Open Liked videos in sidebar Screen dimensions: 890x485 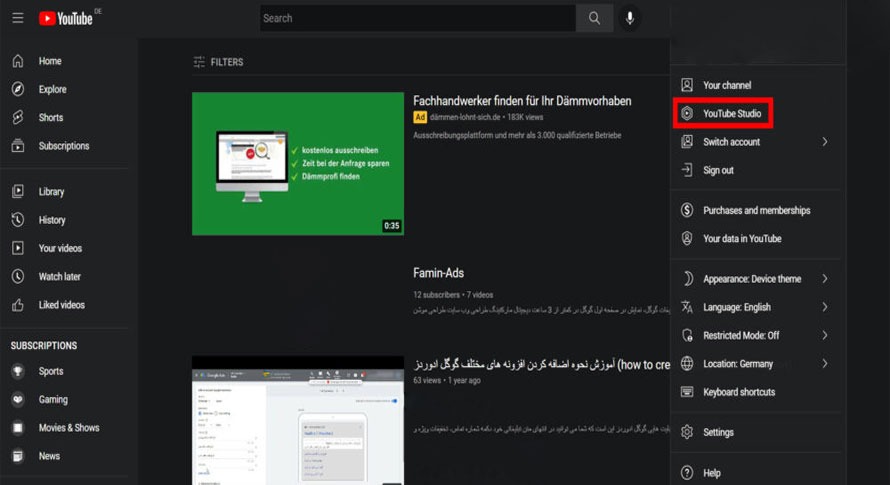pyautogui.click(x=61, y=304)
